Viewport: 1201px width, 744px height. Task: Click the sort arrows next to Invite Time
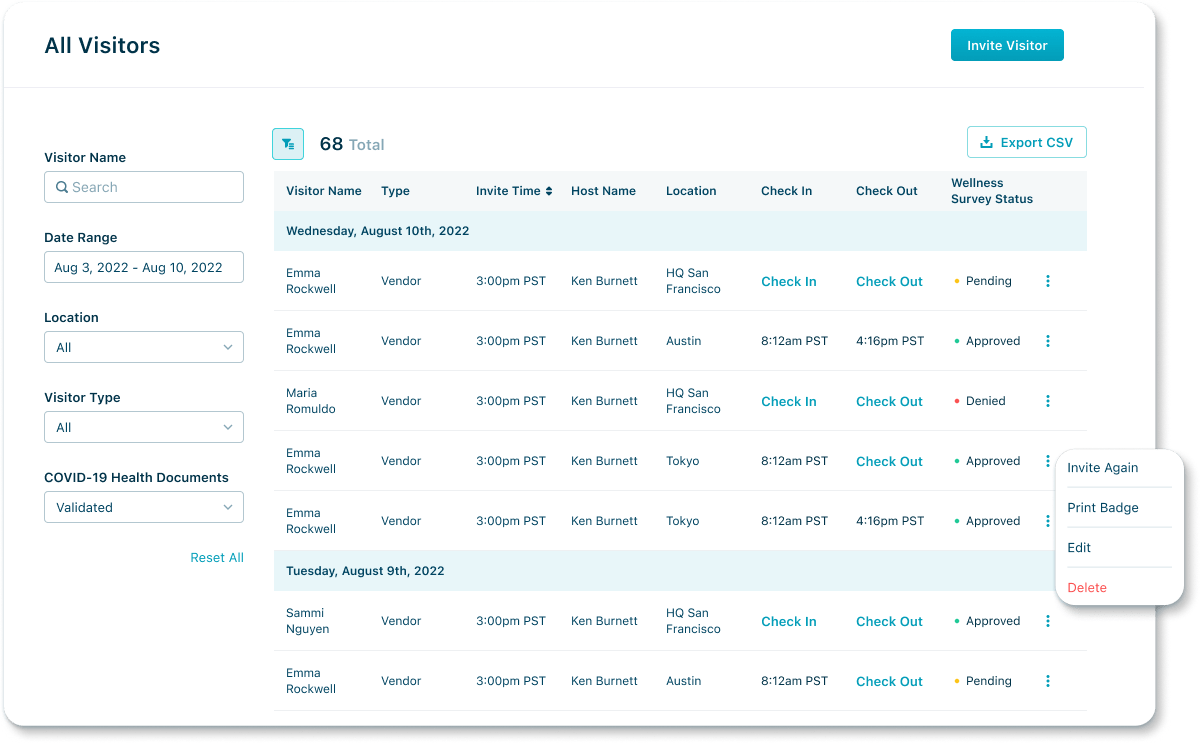pos(548,190)
